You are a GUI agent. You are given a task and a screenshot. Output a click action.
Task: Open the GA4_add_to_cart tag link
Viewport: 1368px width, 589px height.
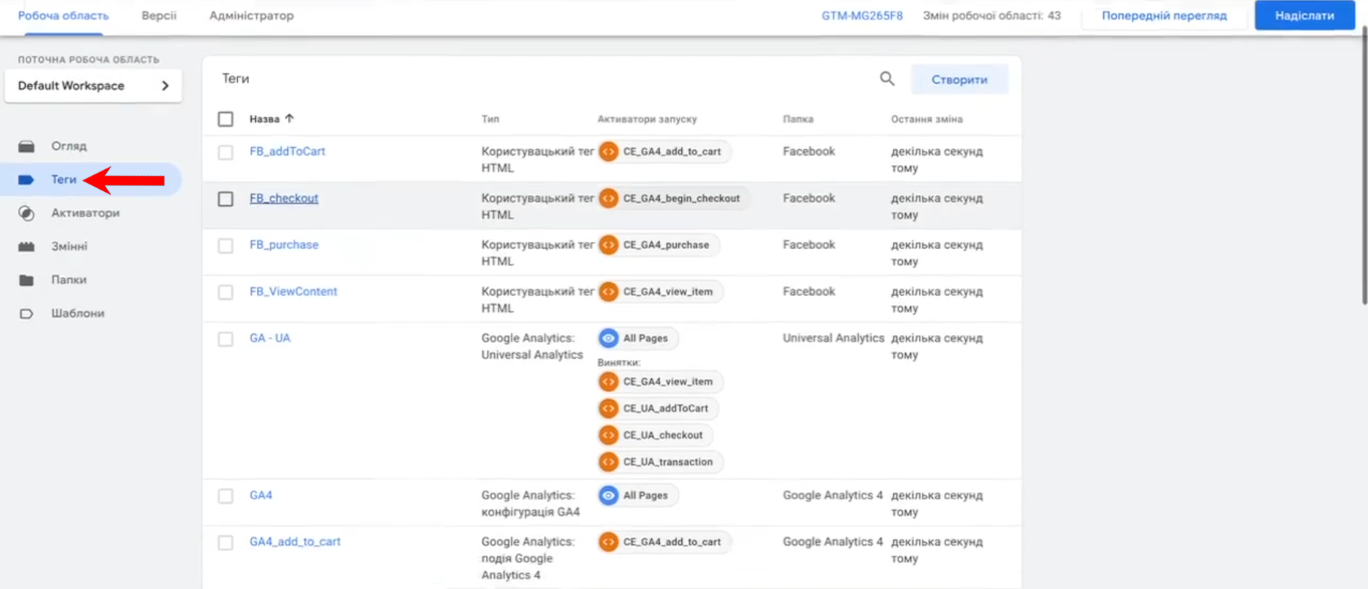[295, 542]
